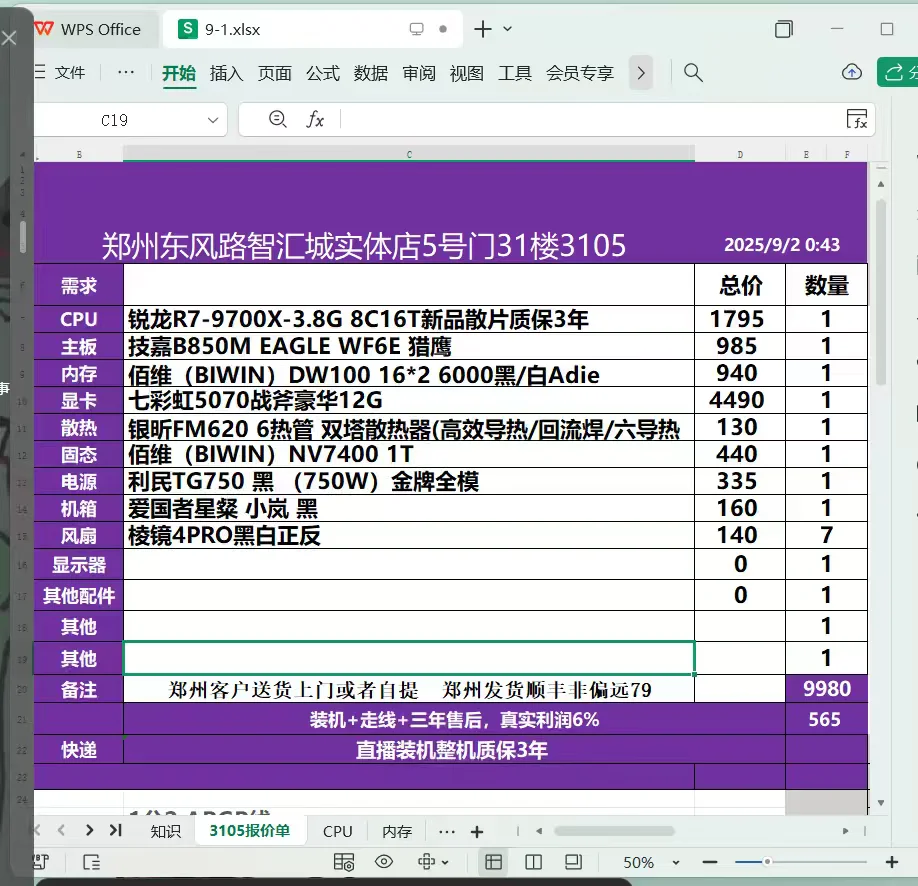This screenshot has height=886, width=918.
Task: Select the 开始 ribbon tab
Action: [179, 73]
